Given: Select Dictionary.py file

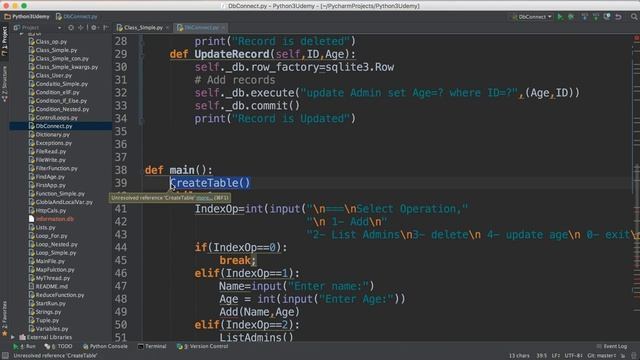Looking at the screenshot, I should (52, 135).
